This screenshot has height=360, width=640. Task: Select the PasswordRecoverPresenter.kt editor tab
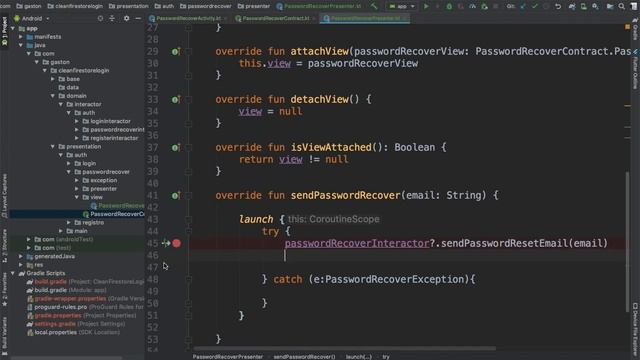[364, 18]
